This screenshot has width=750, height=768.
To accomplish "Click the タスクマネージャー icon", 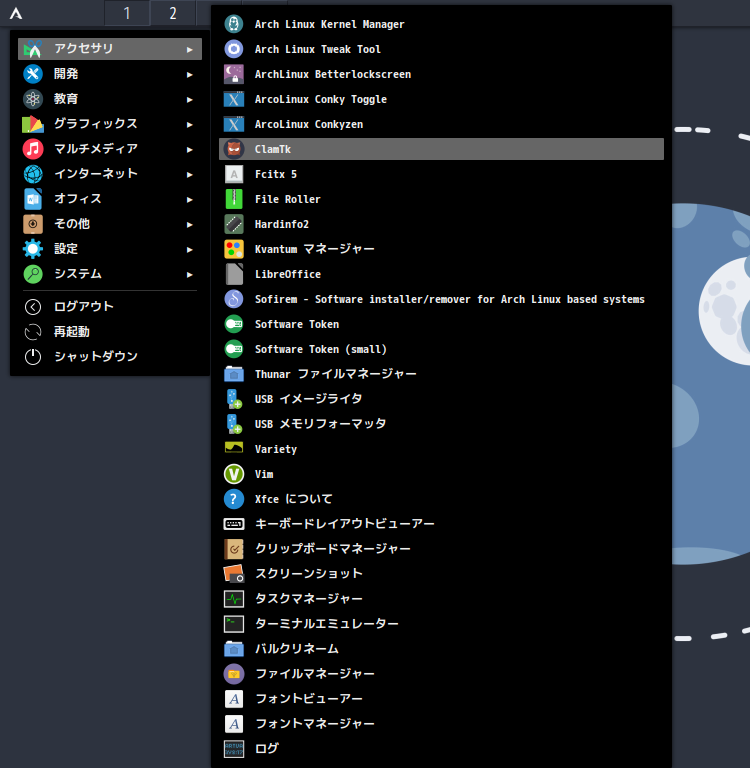I will click(234, 599).
